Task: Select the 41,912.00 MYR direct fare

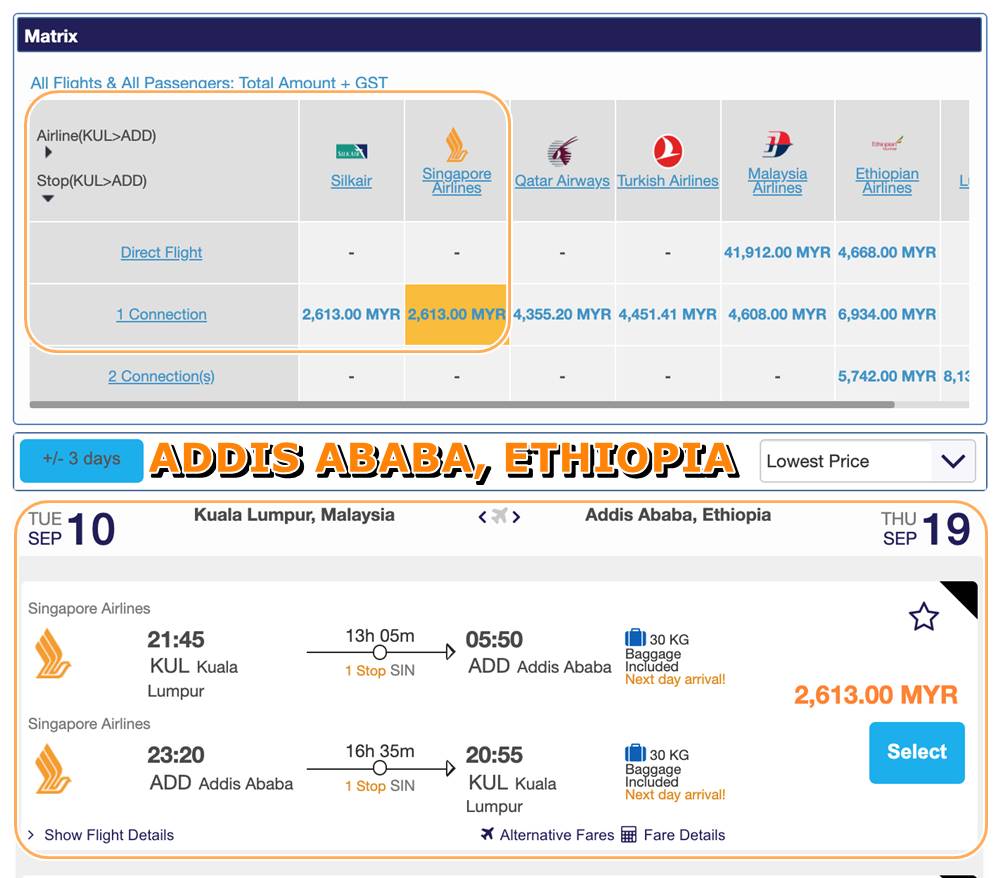Action: tap(777, 252)
